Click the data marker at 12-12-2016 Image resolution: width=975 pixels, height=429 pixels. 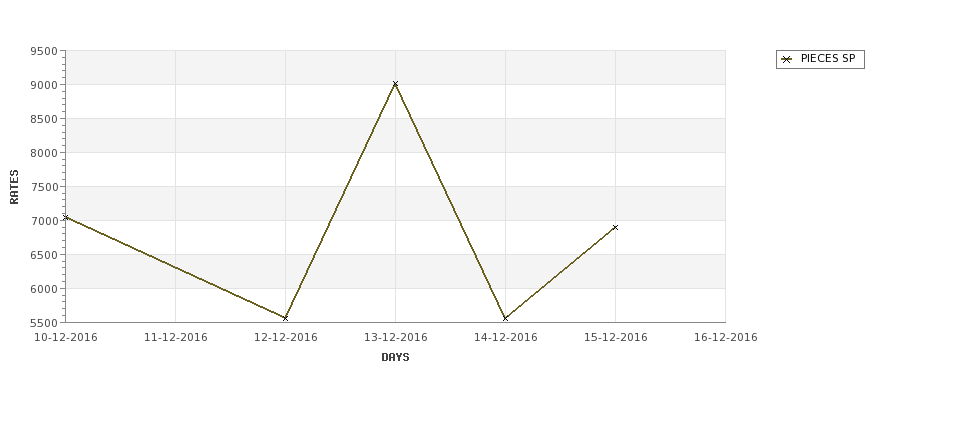(x=285, y=318)
